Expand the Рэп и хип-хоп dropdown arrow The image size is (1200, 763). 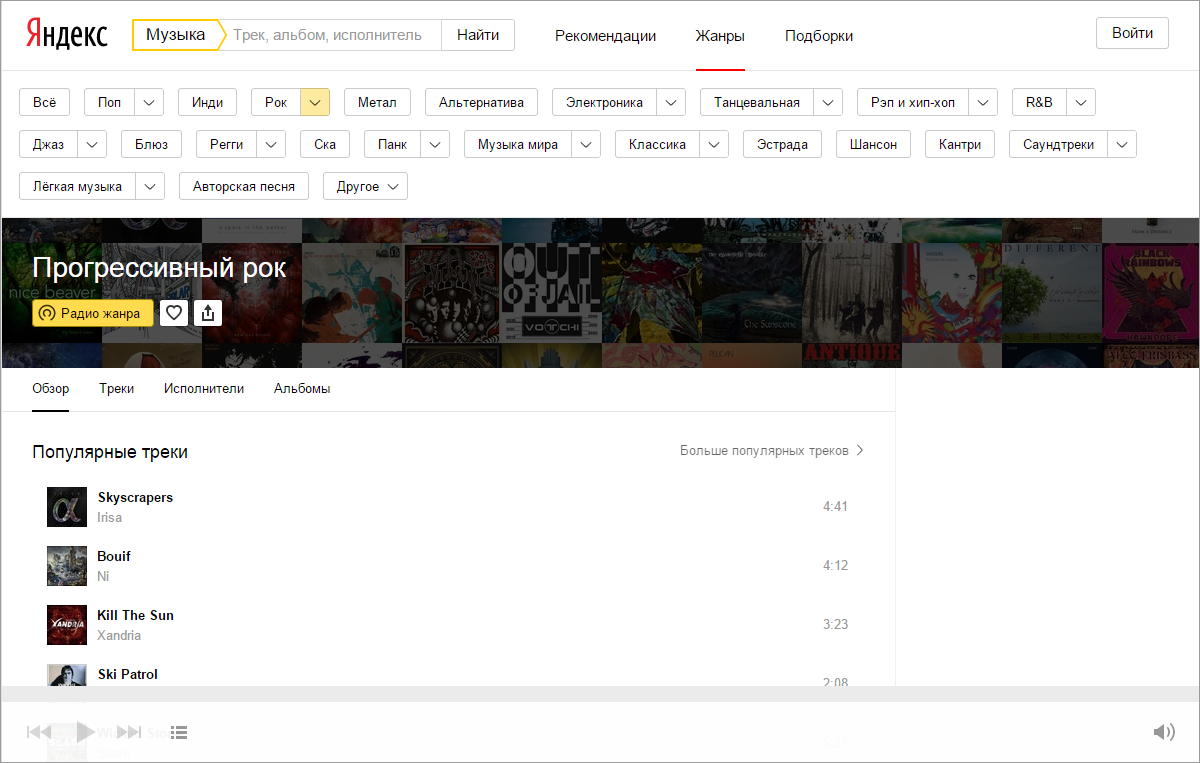pos(983,102)
